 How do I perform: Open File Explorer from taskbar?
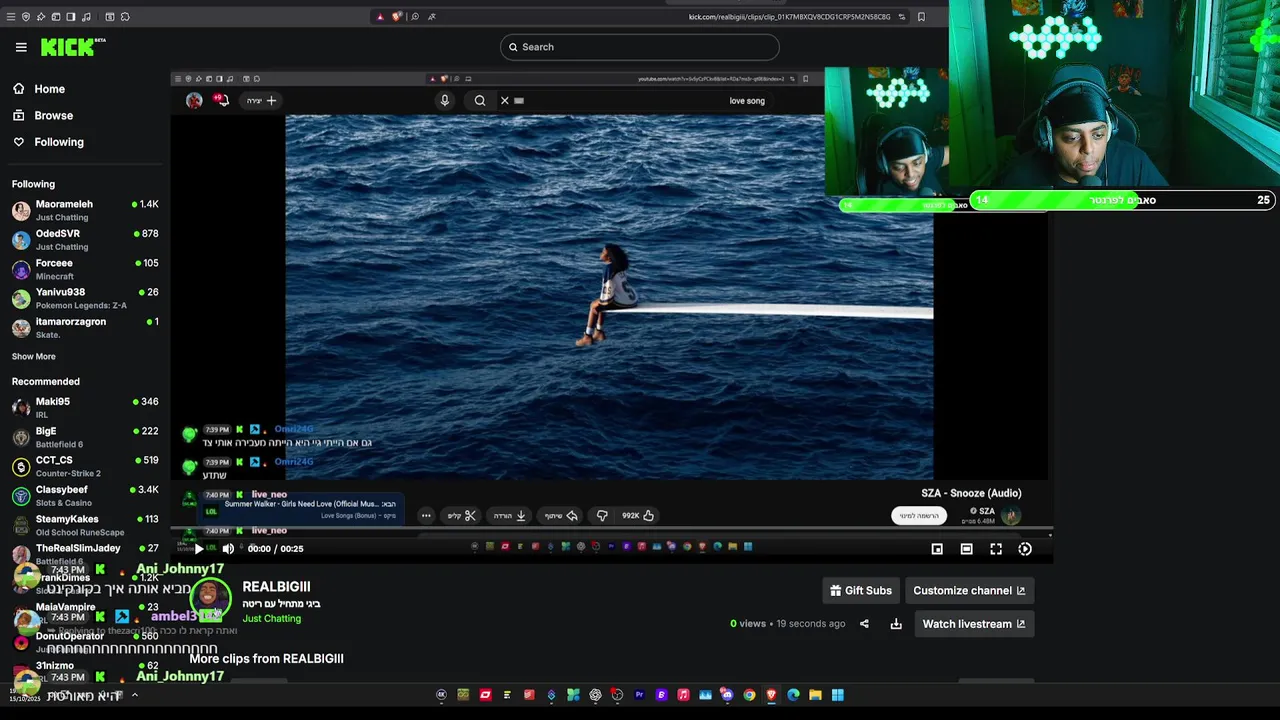coord(815,695)
